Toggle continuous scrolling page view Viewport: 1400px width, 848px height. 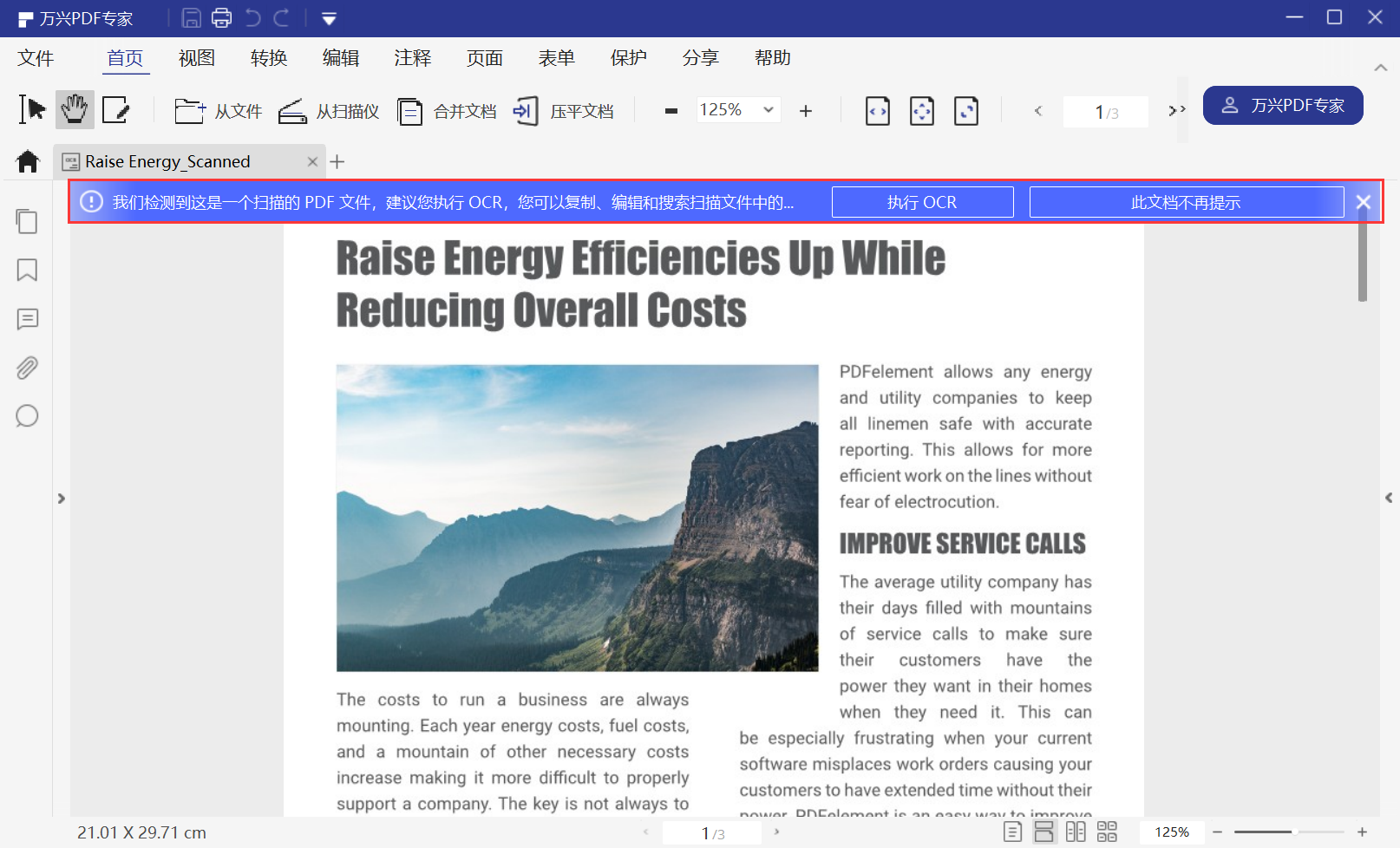[1043, 832]
